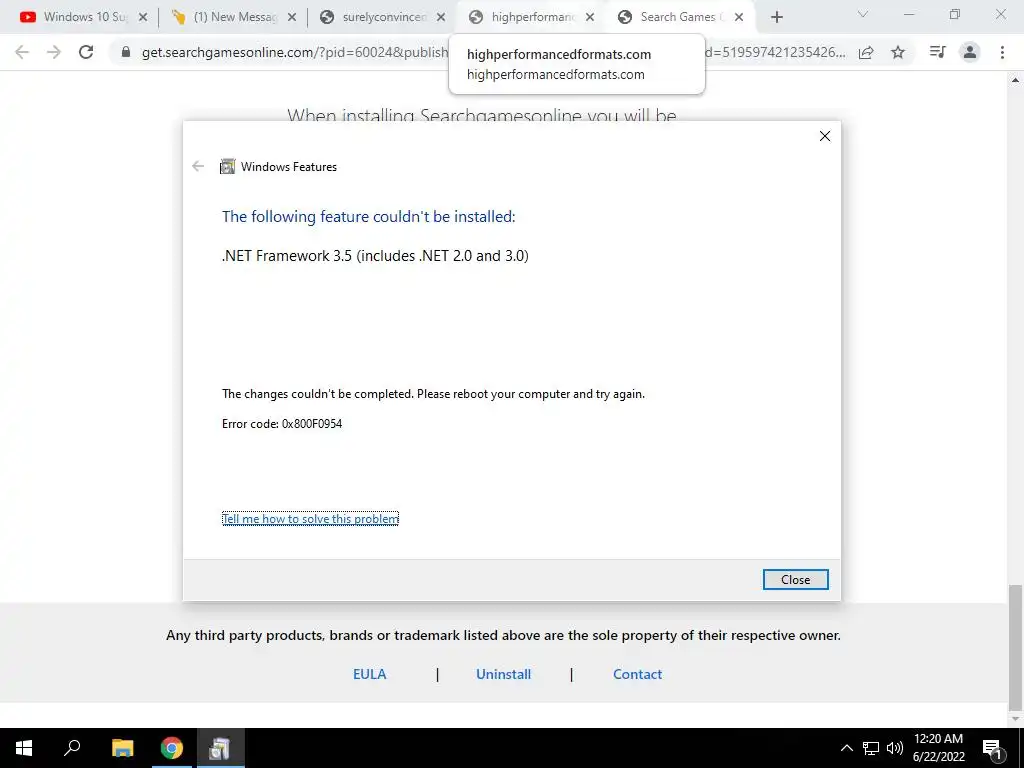Share this page via share icon
Viewport: 1024px width, 768px height.
point(866,52)
